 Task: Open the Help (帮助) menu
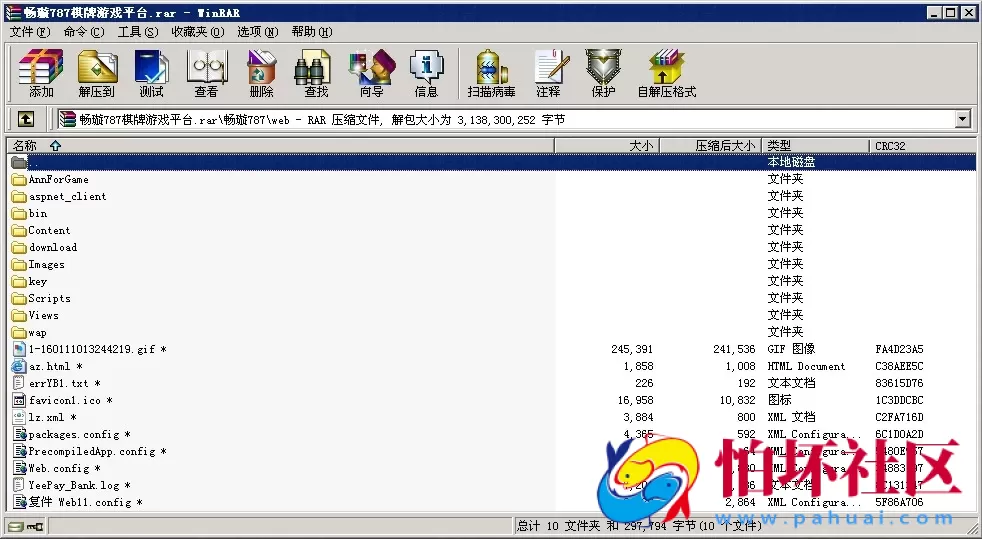pyautogui.click(x=312, y=32)
